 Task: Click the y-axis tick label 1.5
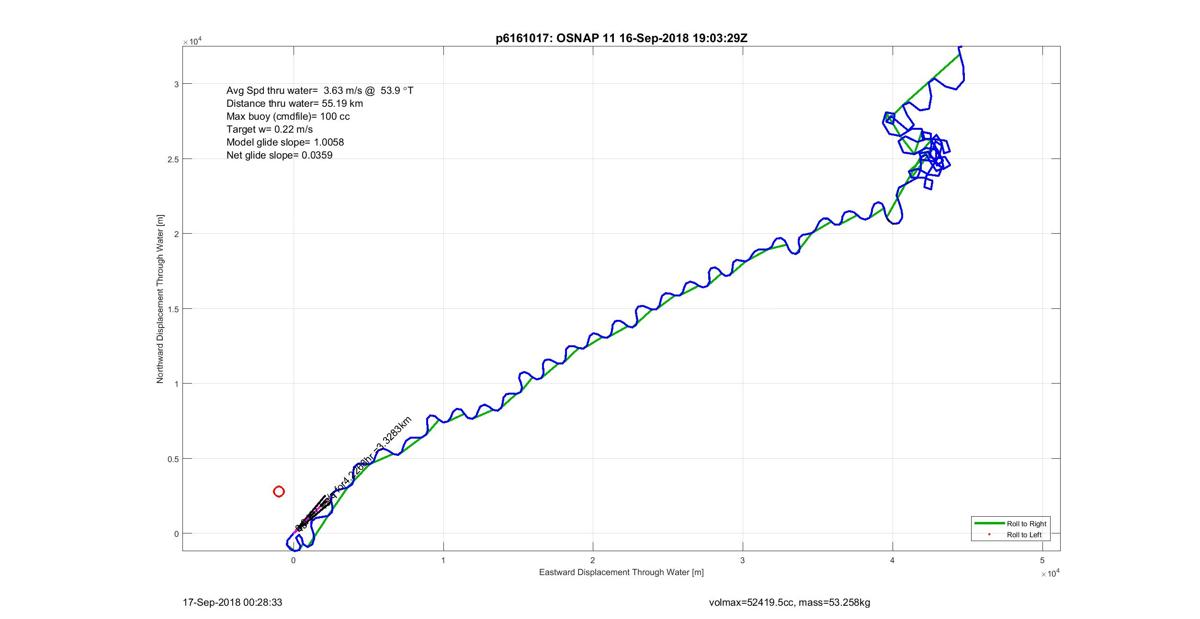point(171,309)
